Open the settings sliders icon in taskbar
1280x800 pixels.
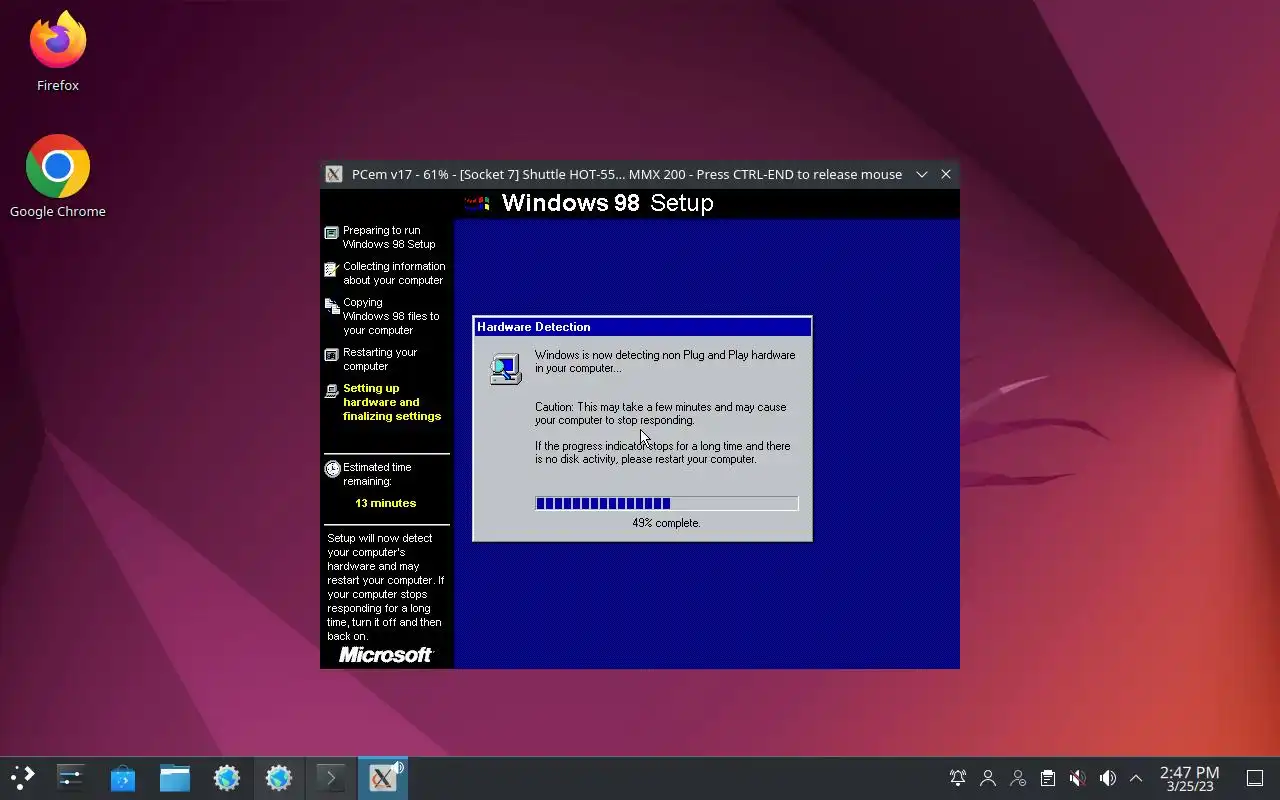(71, 778)
